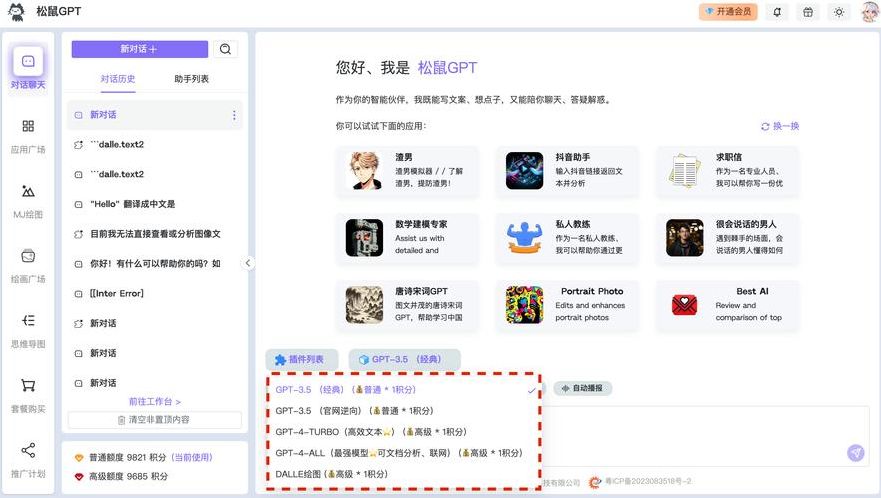Image resolution: width=881 pixels, height=498 pixels.
Task: Open the 你好！有什么可以帮助你的吗 conversation
Action: pos(155,264)
